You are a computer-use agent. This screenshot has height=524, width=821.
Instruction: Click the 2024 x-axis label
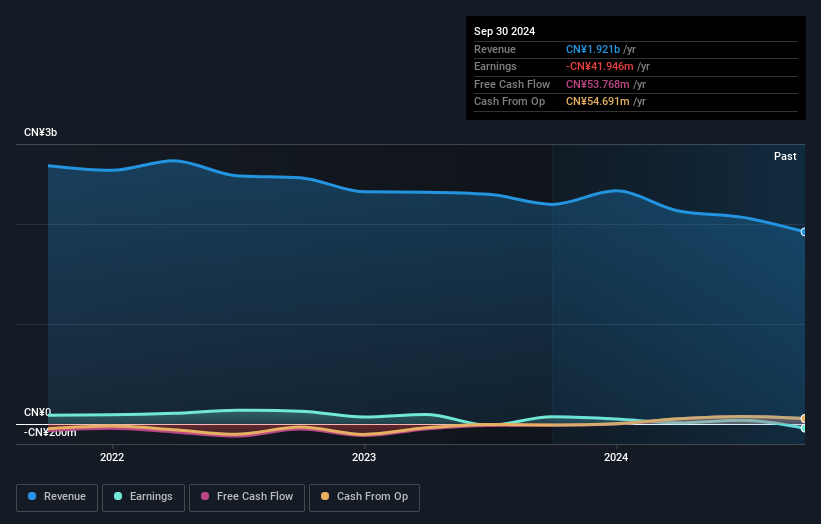(x=616, y=458)
